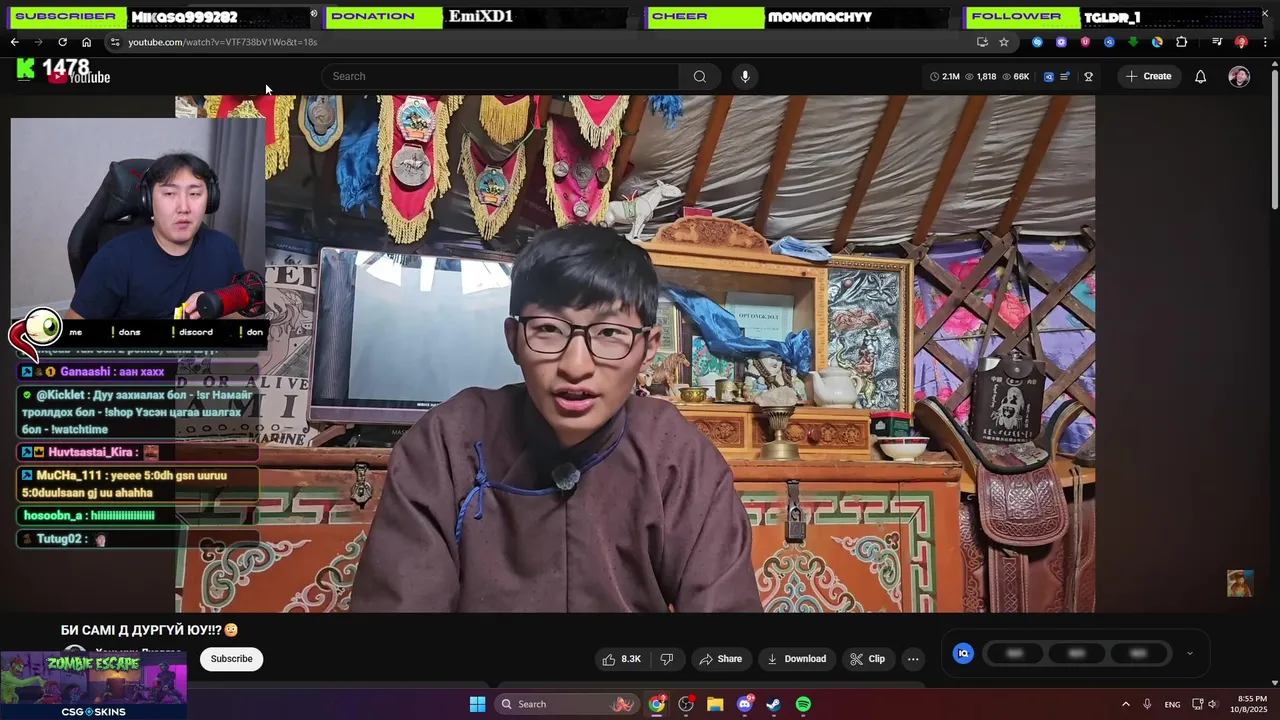Open the vidIQ list icon in stats bar
1280x720 pixels.
click(1065, 76)
